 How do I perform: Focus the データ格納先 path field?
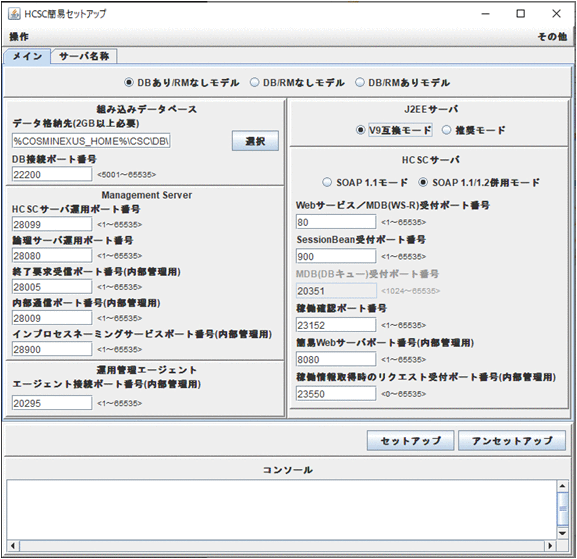tap(91, 141)
